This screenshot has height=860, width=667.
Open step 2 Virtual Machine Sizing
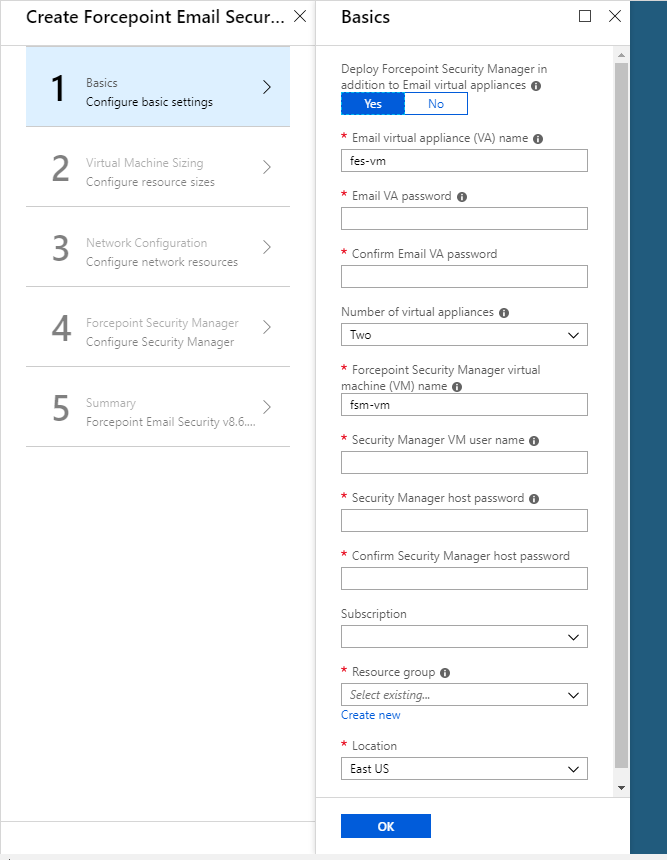point(158,167)
